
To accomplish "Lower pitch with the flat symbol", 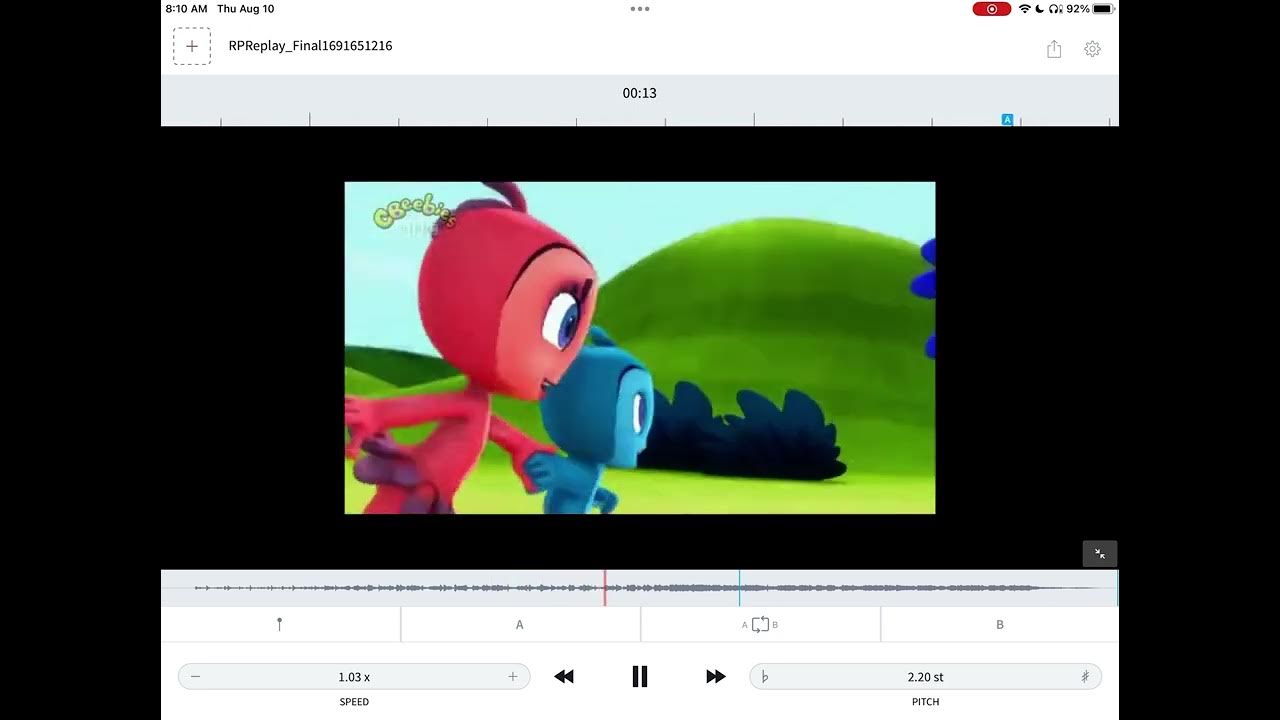I will click(x=765, y=677).
